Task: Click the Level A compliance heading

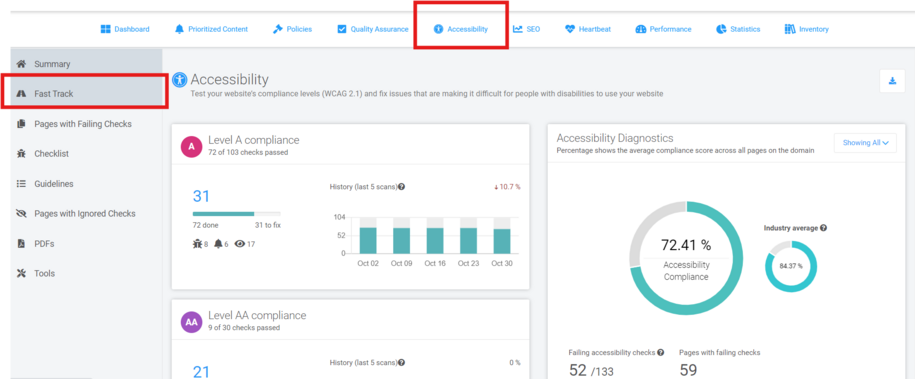Action: (x=254, y=140)
